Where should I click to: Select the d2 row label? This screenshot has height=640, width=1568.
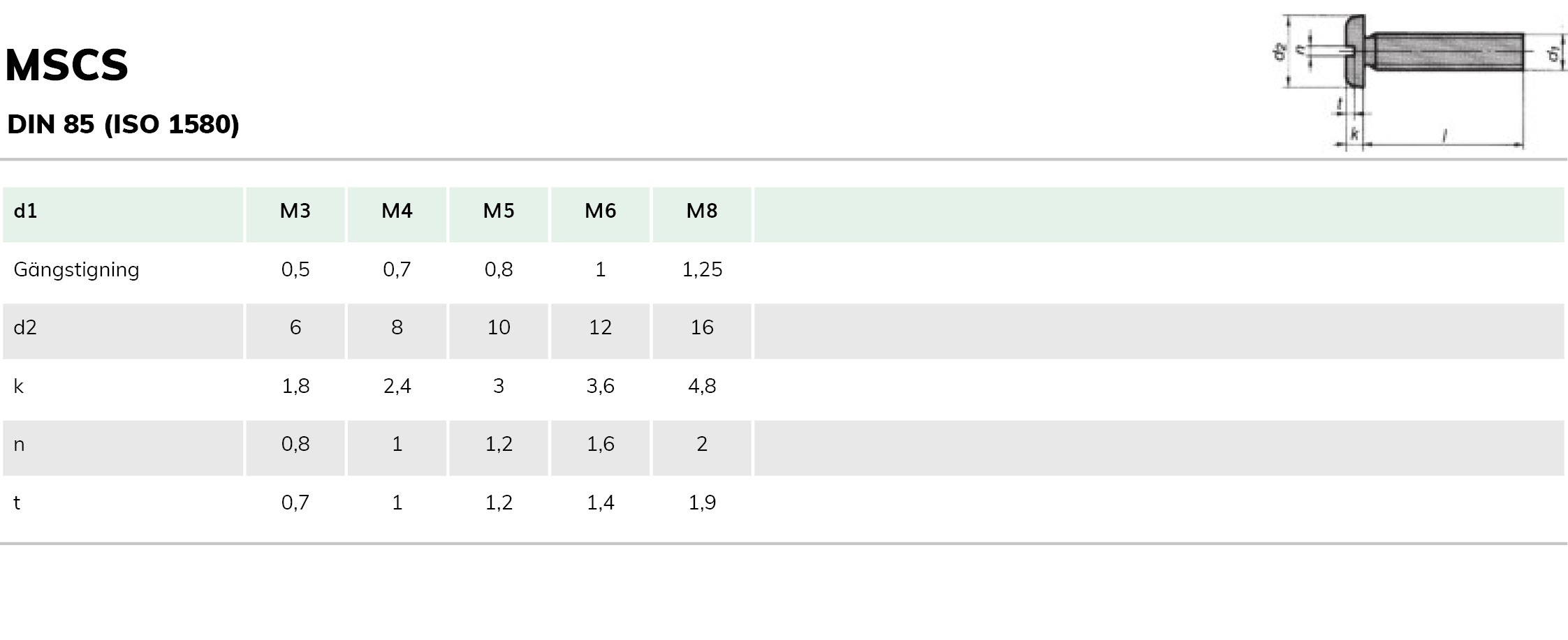[25, 327]
